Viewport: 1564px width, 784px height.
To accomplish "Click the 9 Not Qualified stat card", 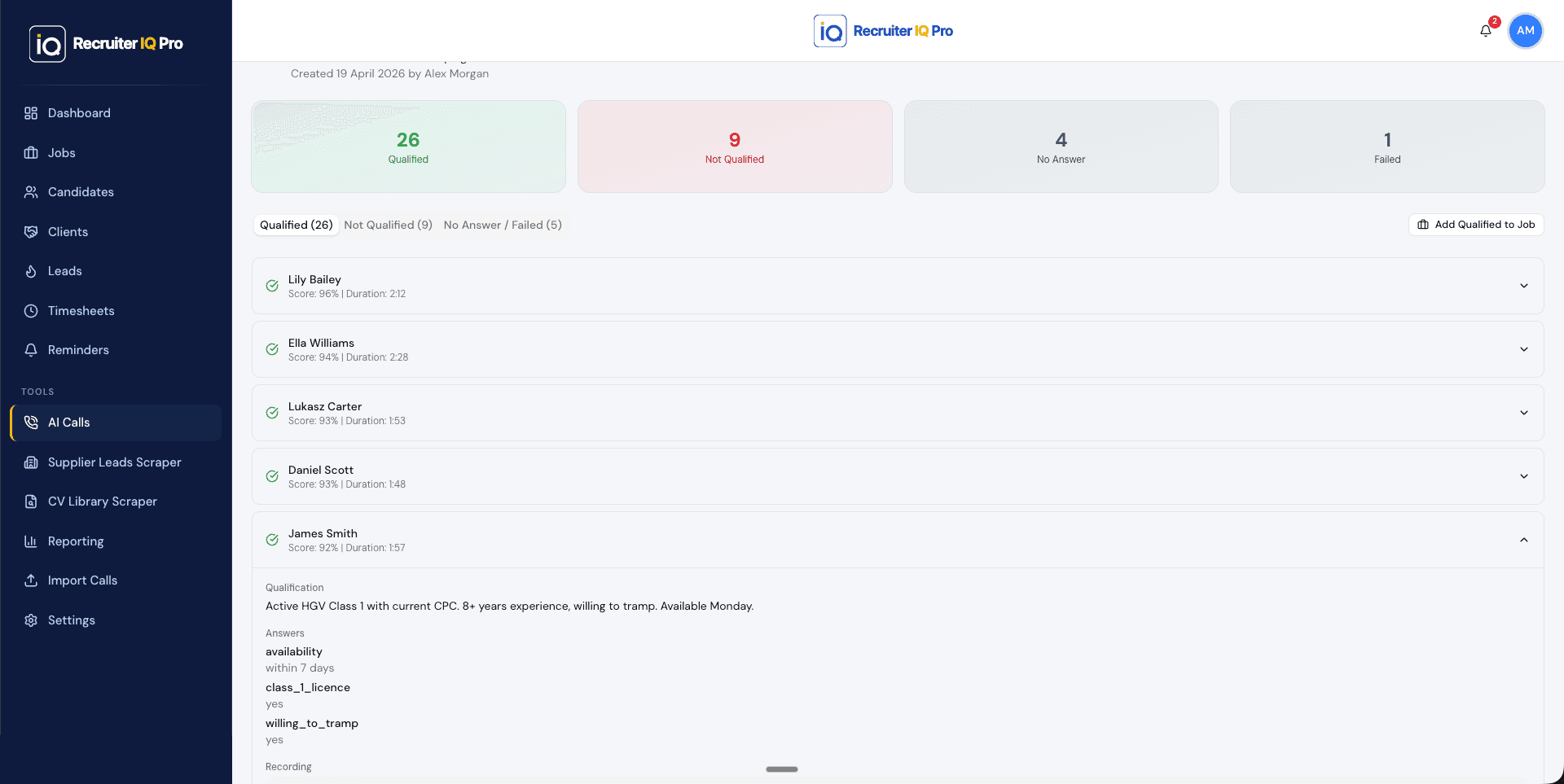I will pos(735,147).
